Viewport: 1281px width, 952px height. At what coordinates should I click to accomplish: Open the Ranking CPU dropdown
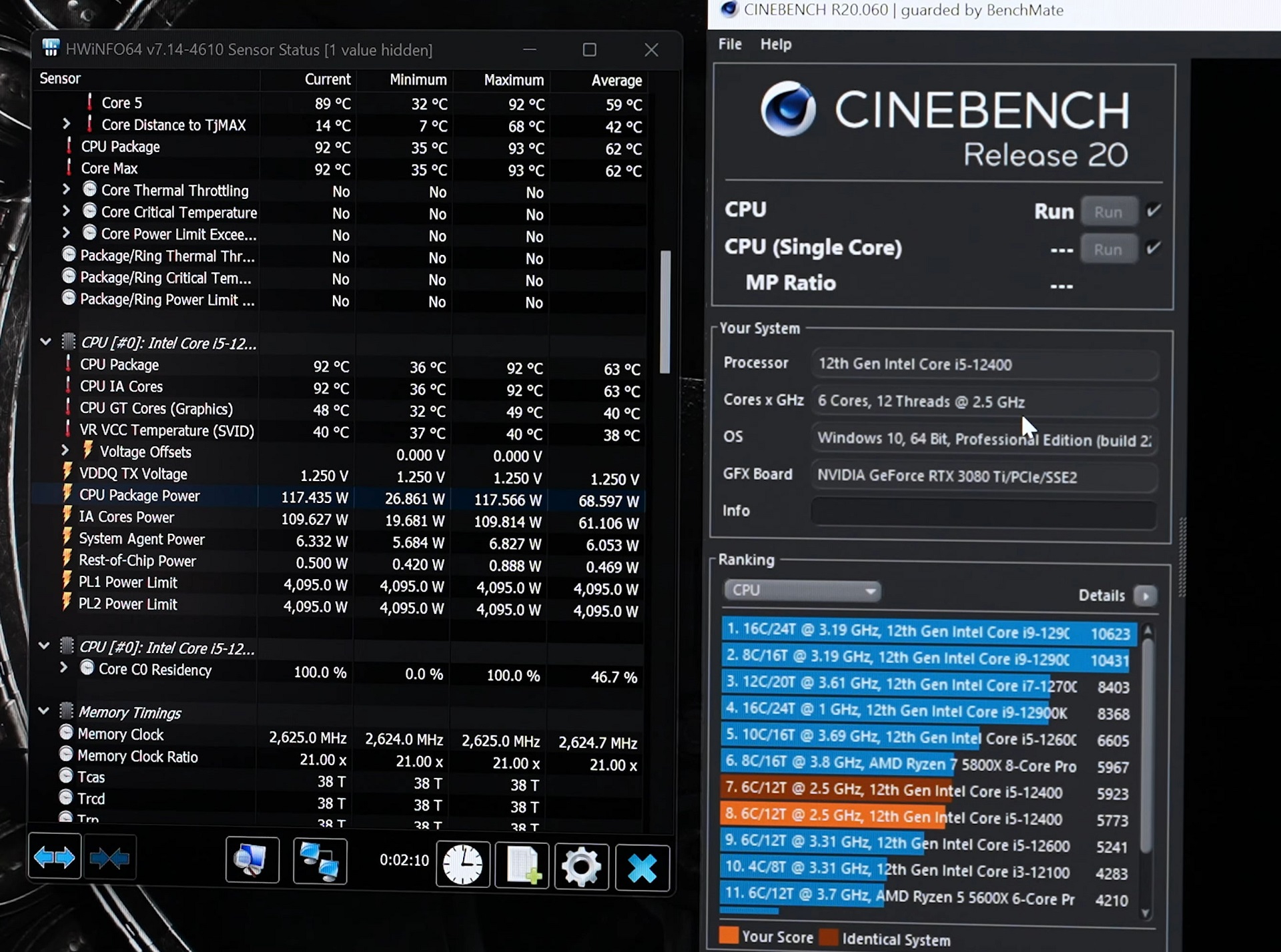(802, 590)
